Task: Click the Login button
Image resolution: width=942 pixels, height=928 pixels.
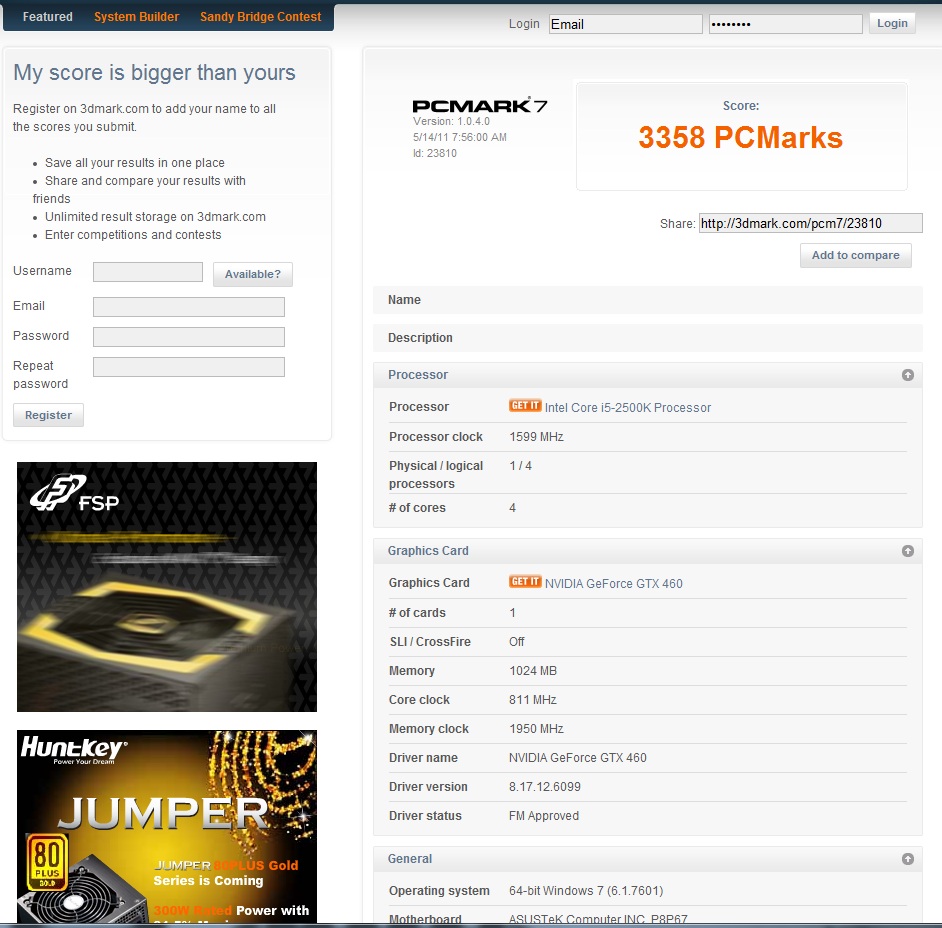Action: [892, 23]
